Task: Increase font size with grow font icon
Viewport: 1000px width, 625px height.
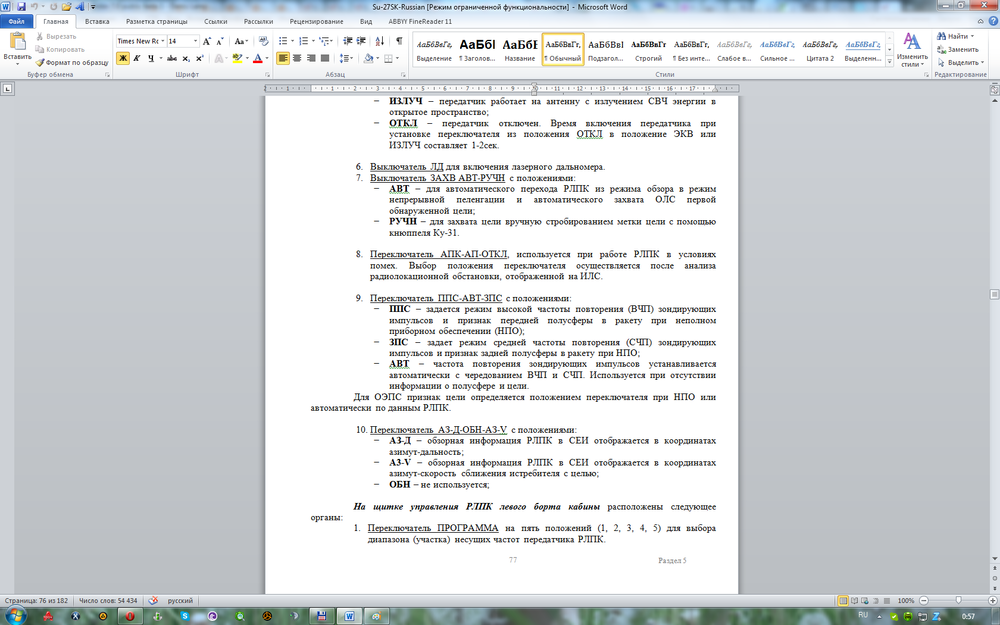Action: tap(207, 41)
